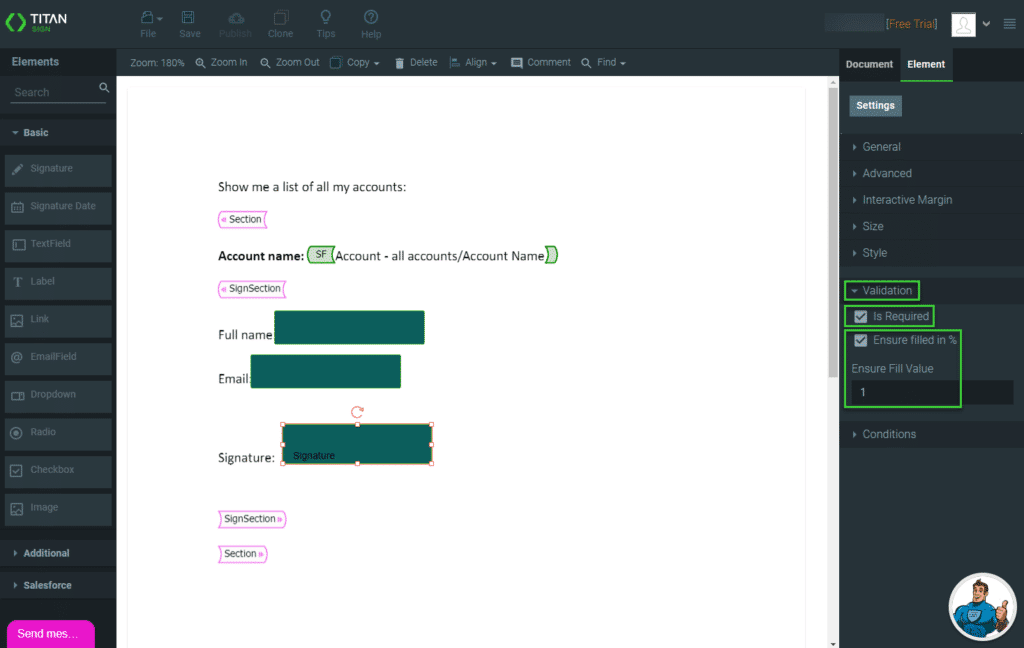Click the Ensure Fill Value input field
Image resolution: width=1024 pixels, height=648 pixels.
(x=930, y=392)
